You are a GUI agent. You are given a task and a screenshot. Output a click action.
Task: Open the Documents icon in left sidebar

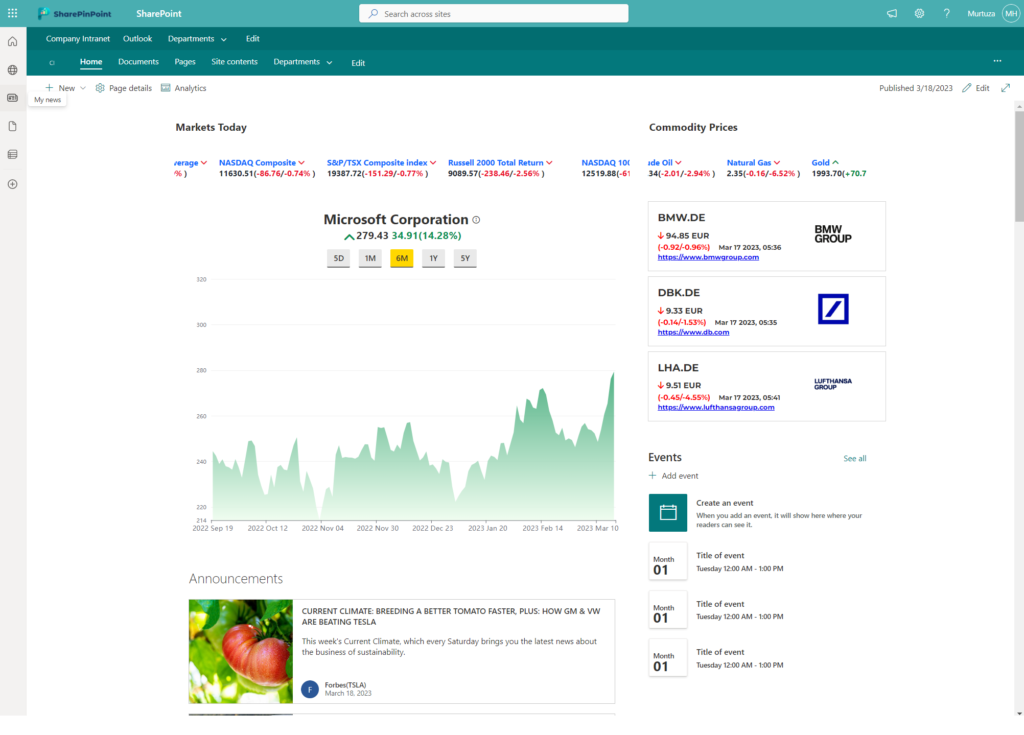12,125
